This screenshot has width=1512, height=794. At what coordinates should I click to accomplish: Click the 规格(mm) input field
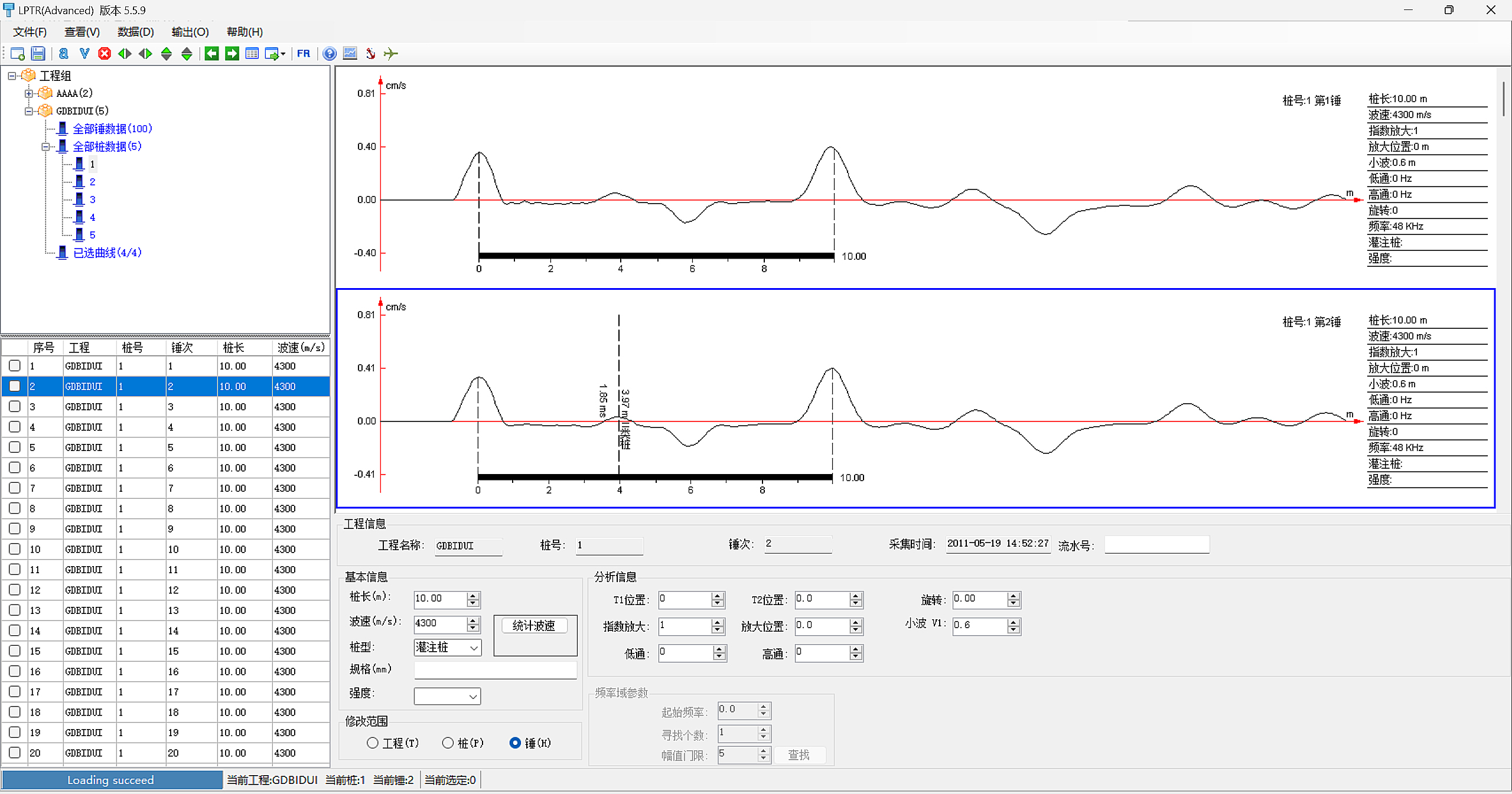click(x=495, y=669)
